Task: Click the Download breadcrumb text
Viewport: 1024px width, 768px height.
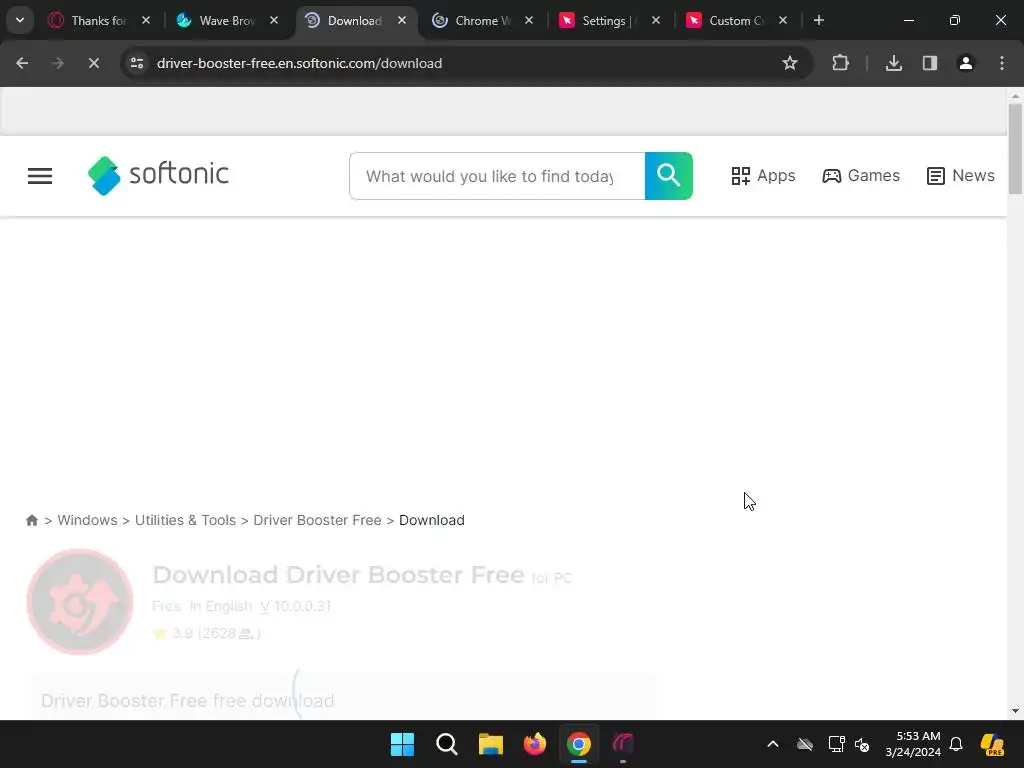Action: point(432,520)
